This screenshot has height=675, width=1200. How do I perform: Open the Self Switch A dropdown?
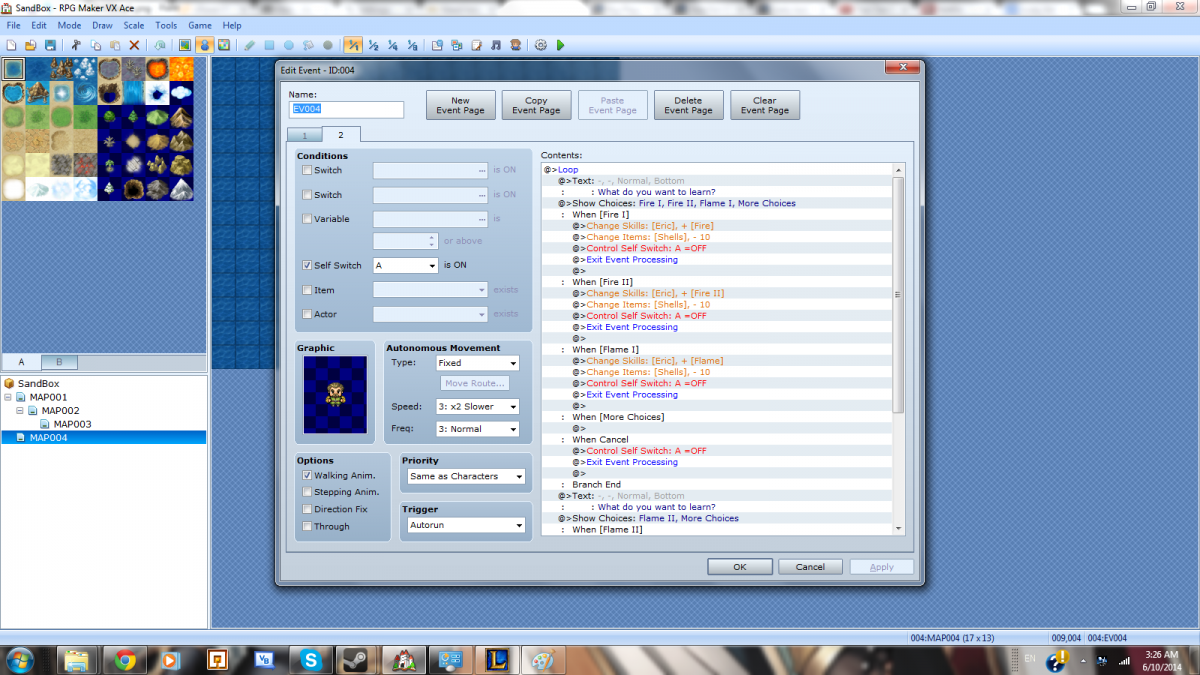405,266
